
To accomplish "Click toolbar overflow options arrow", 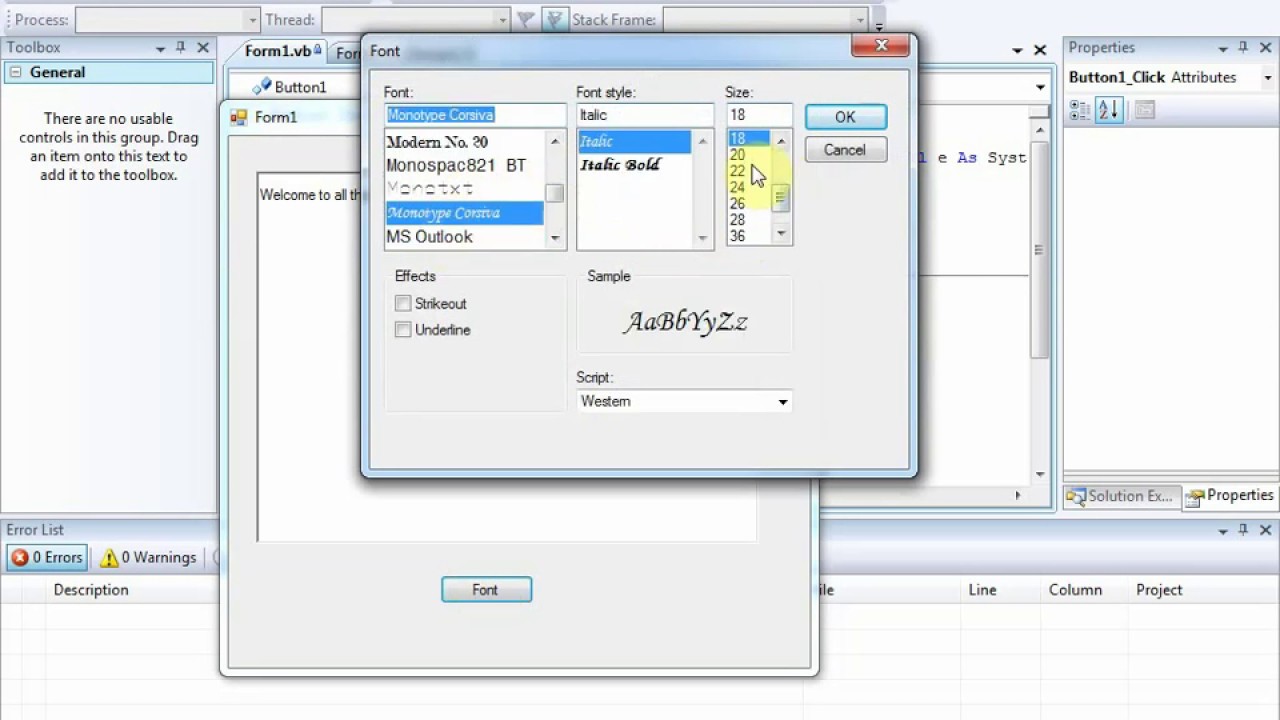I will 878,24.
